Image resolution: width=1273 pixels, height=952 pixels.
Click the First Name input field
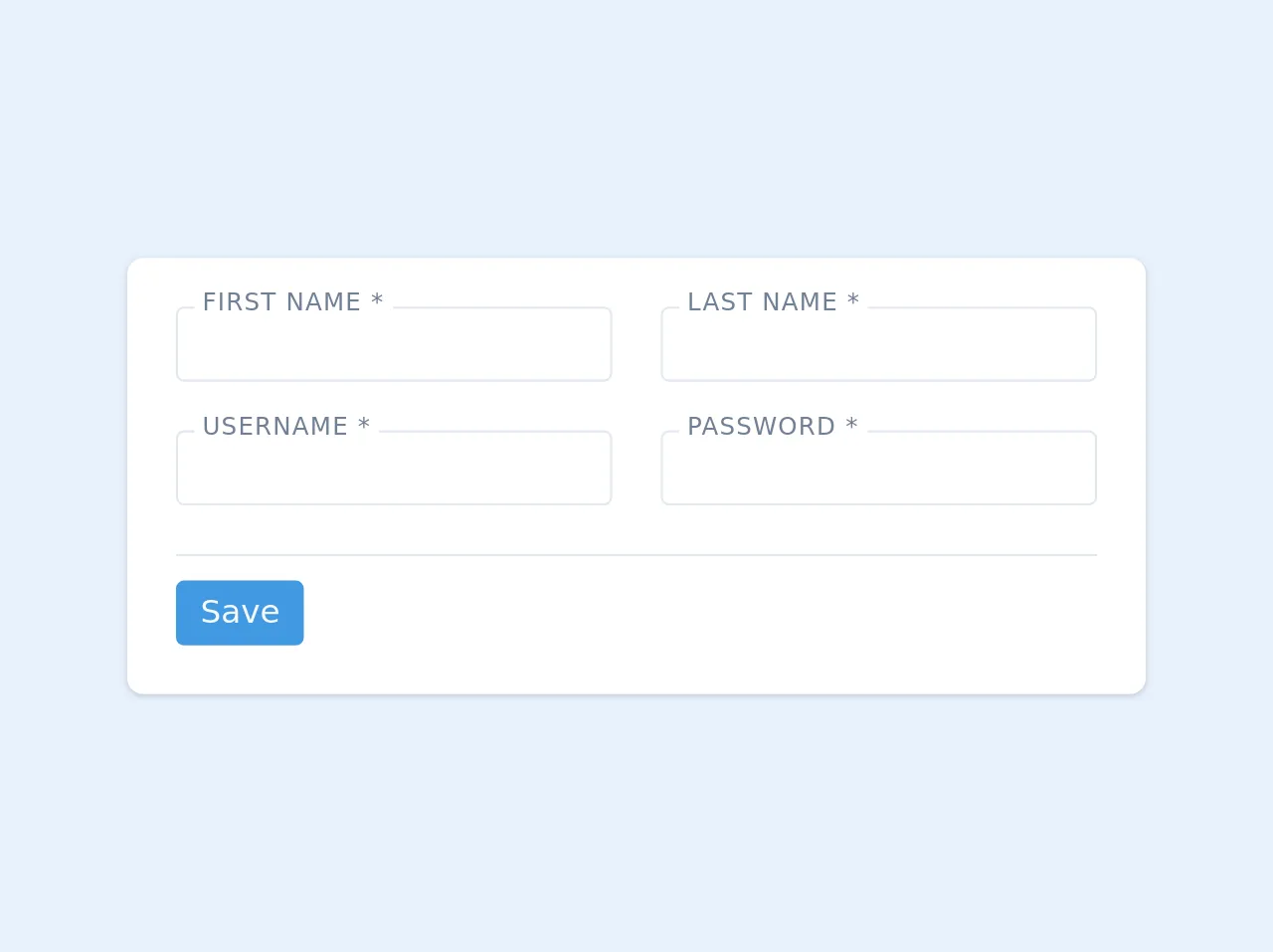click(394, 346)
